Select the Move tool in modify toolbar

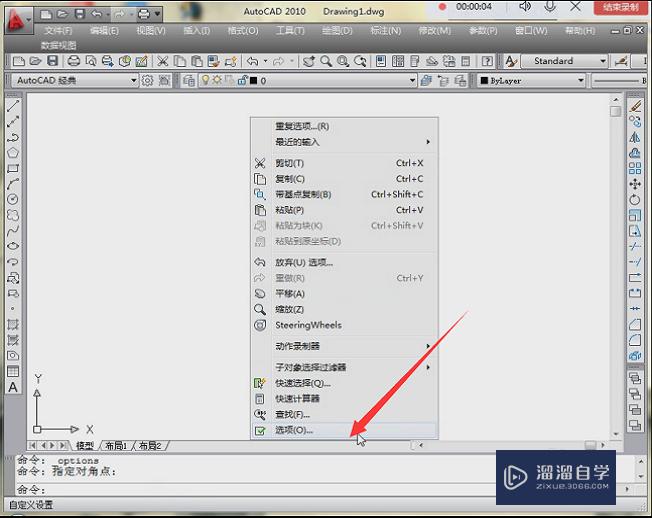635,184
